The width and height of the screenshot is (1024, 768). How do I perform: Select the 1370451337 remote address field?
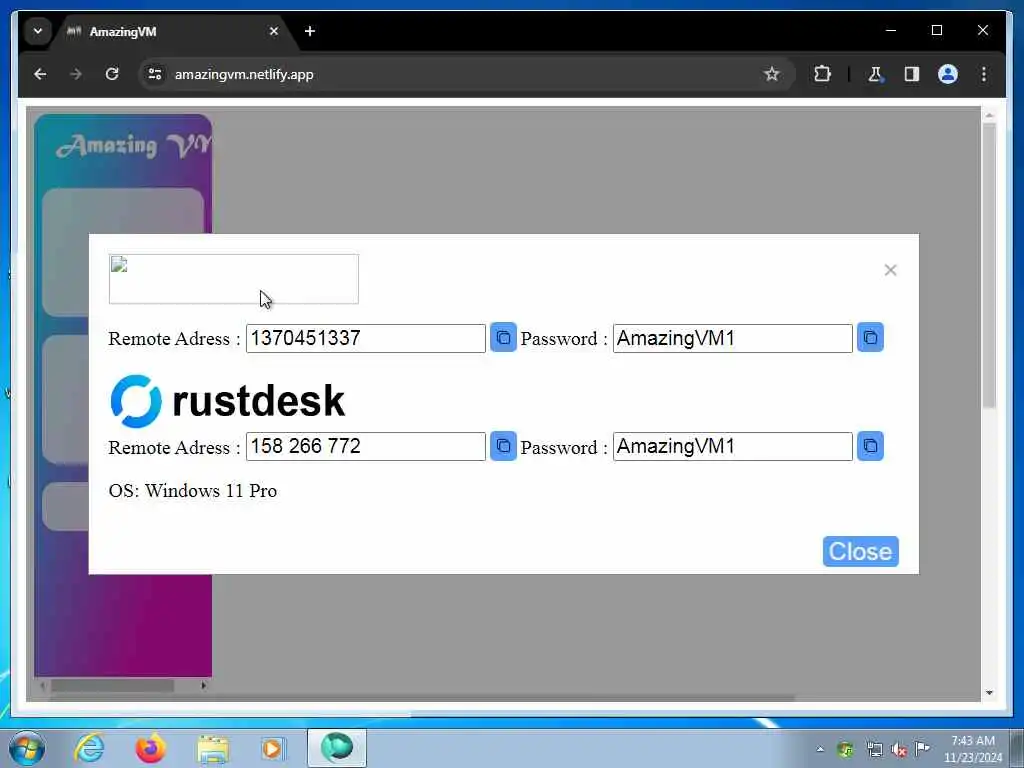366,338
